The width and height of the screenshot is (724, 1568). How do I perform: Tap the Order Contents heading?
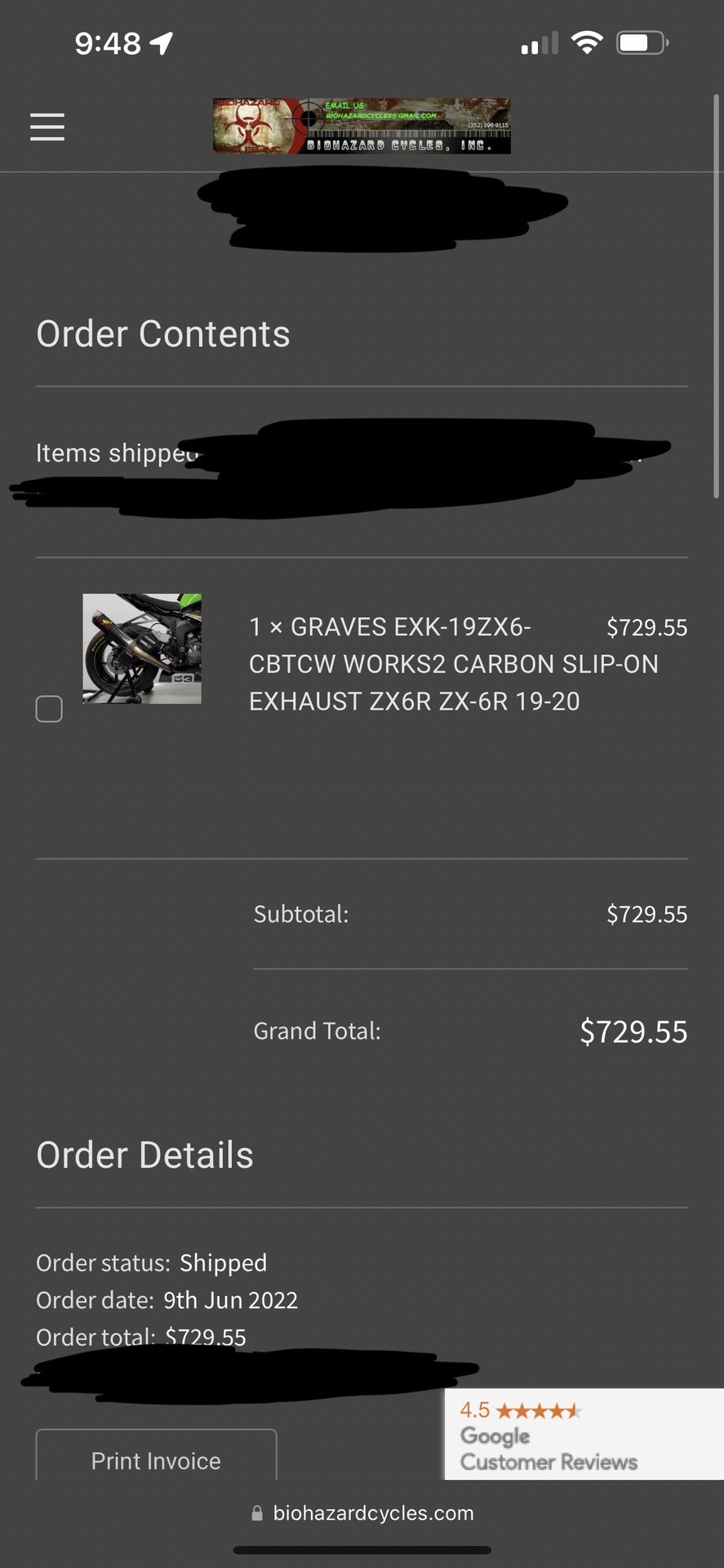(x=163, y=334)
